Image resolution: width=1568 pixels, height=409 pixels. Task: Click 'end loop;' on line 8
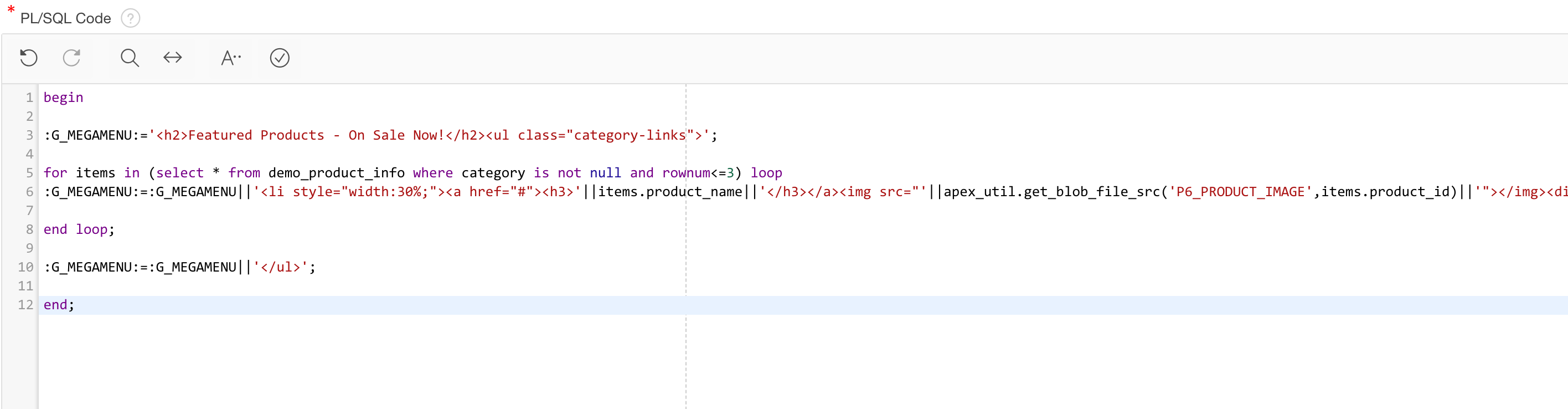tap(79, 230)
